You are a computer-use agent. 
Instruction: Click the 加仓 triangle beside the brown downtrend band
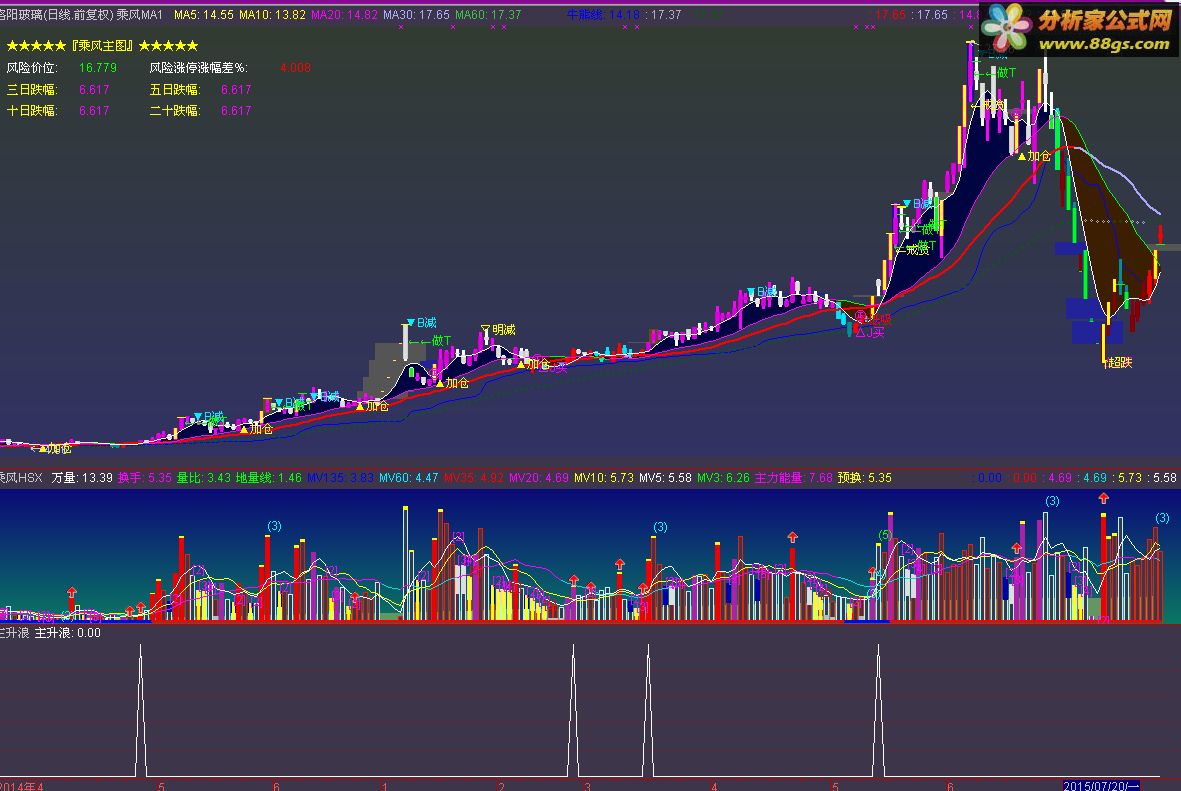click(x=1034, y=156)
